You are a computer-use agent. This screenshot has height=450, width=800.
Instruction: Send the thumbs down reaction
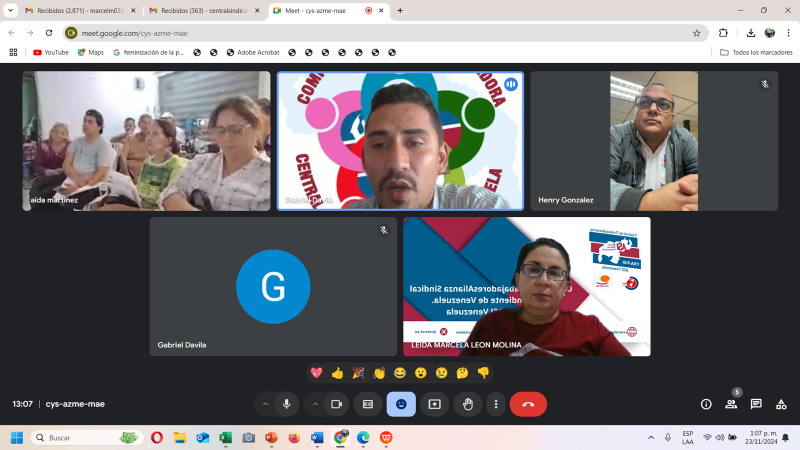click(x=483, y=373)
